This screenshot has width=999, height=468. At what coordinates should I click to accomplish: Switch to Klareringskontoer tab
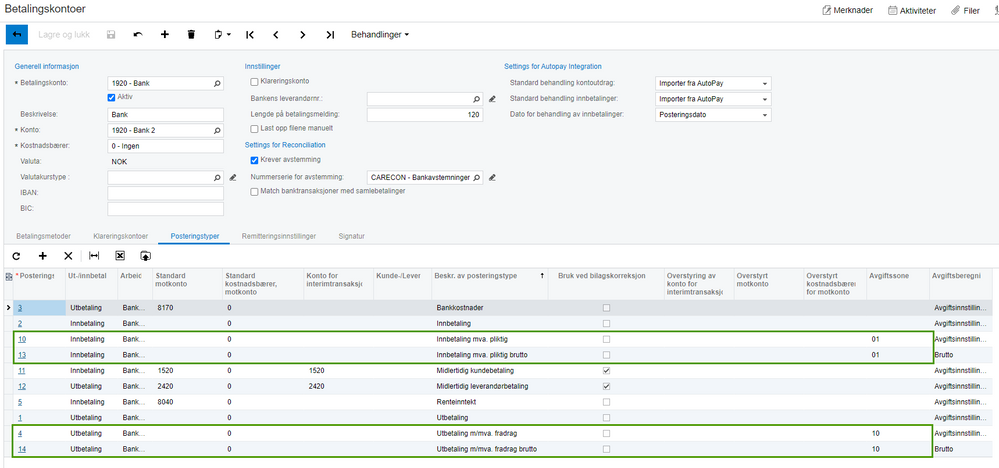tap(120, 236)
